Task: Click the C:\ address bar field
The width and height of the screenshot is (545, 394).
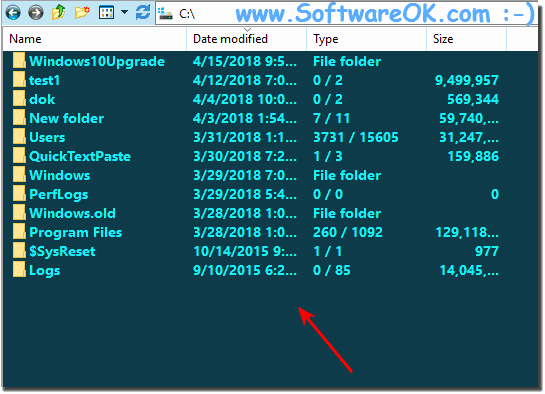Action: [x=346, y=14]
